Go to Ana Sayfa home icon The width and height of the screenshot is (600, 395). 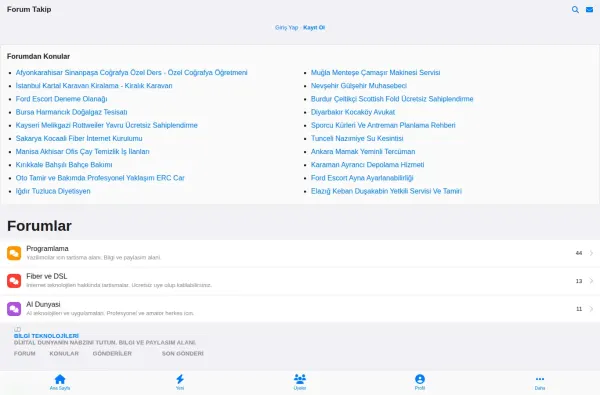pyautogui.click(x=60, y=379)
